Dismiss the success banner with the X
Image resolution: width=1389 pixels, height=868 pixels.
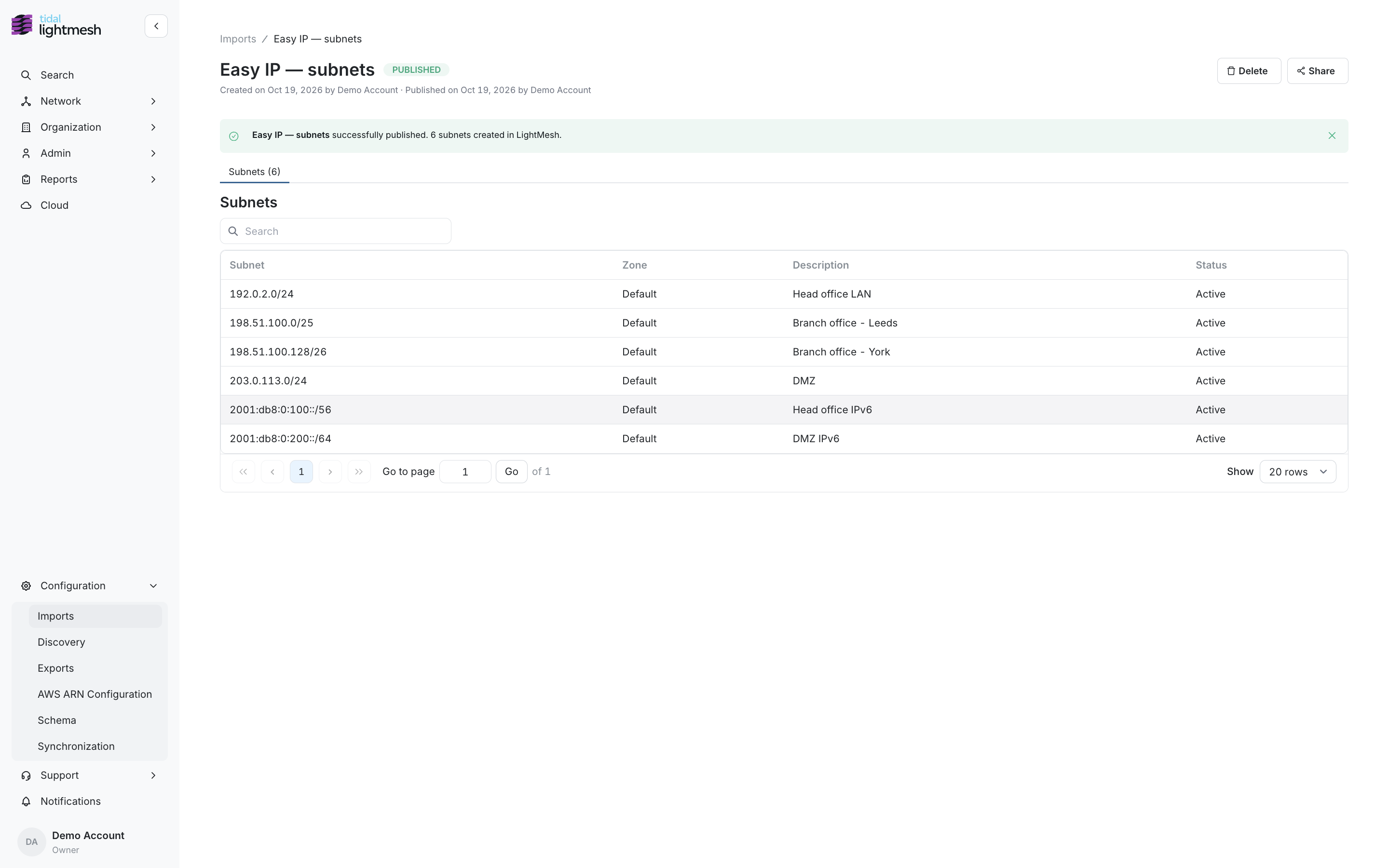click(1332, 136)
